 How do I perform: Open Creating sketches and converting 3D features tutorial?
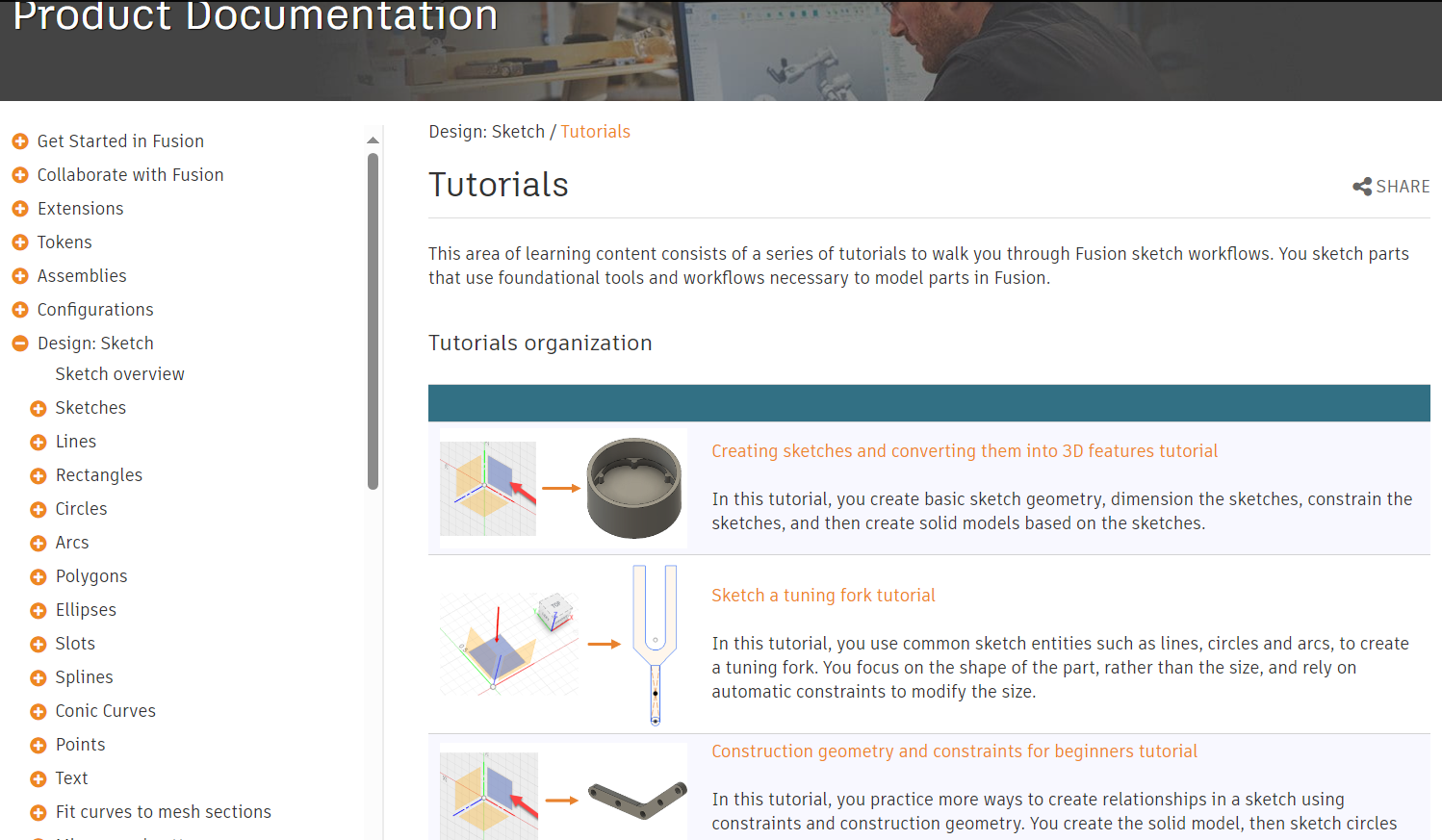[x=965, y=451]
